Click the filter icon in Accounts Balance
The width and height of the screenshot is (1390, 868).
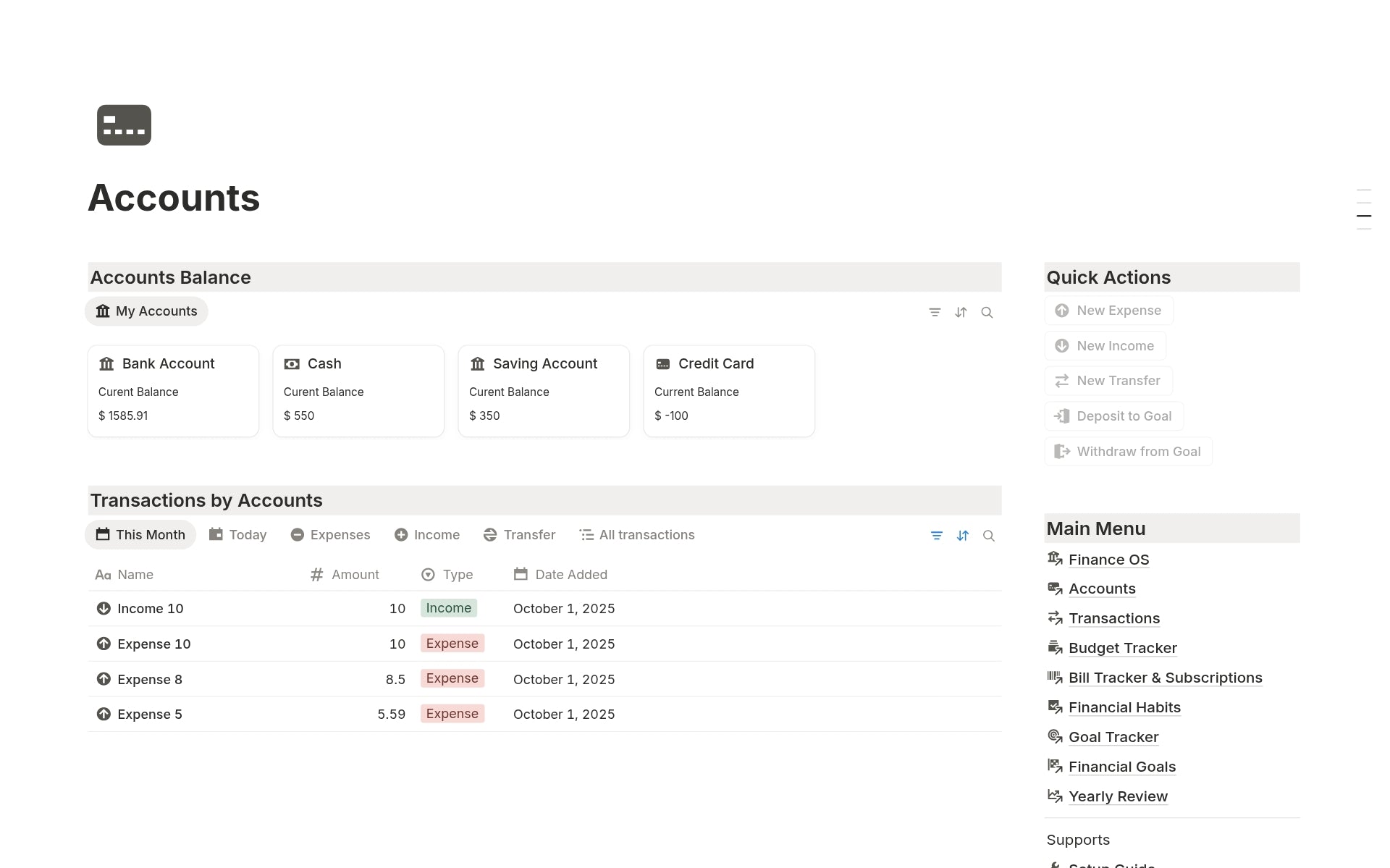click(935, 313)
